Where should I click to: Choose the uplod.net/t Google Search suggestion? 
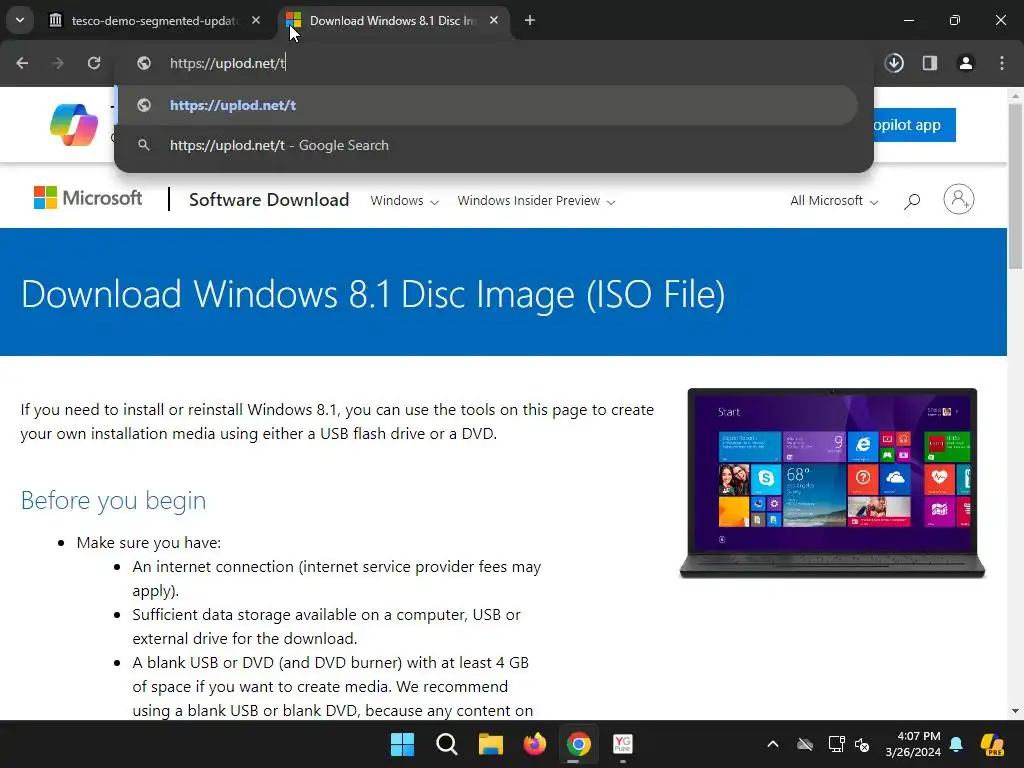(487, 145)
